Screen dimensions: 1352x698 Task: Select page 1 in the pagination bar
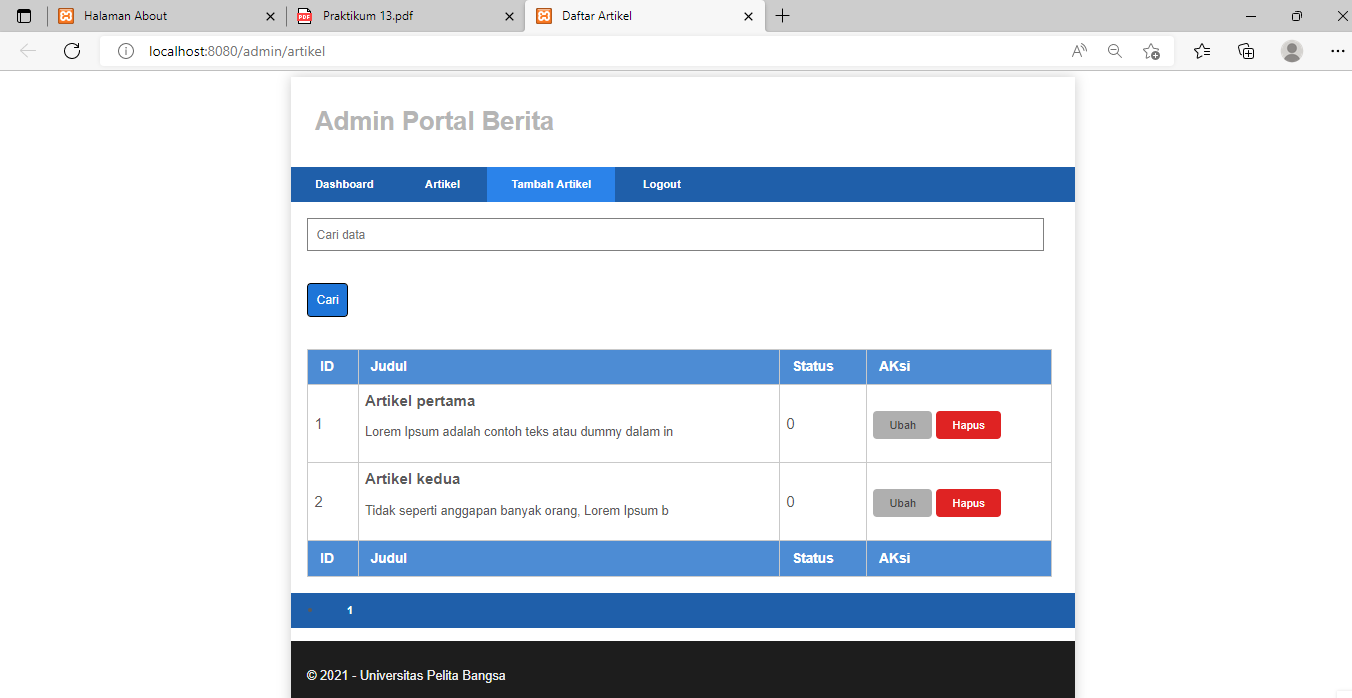tap(349, 610)
